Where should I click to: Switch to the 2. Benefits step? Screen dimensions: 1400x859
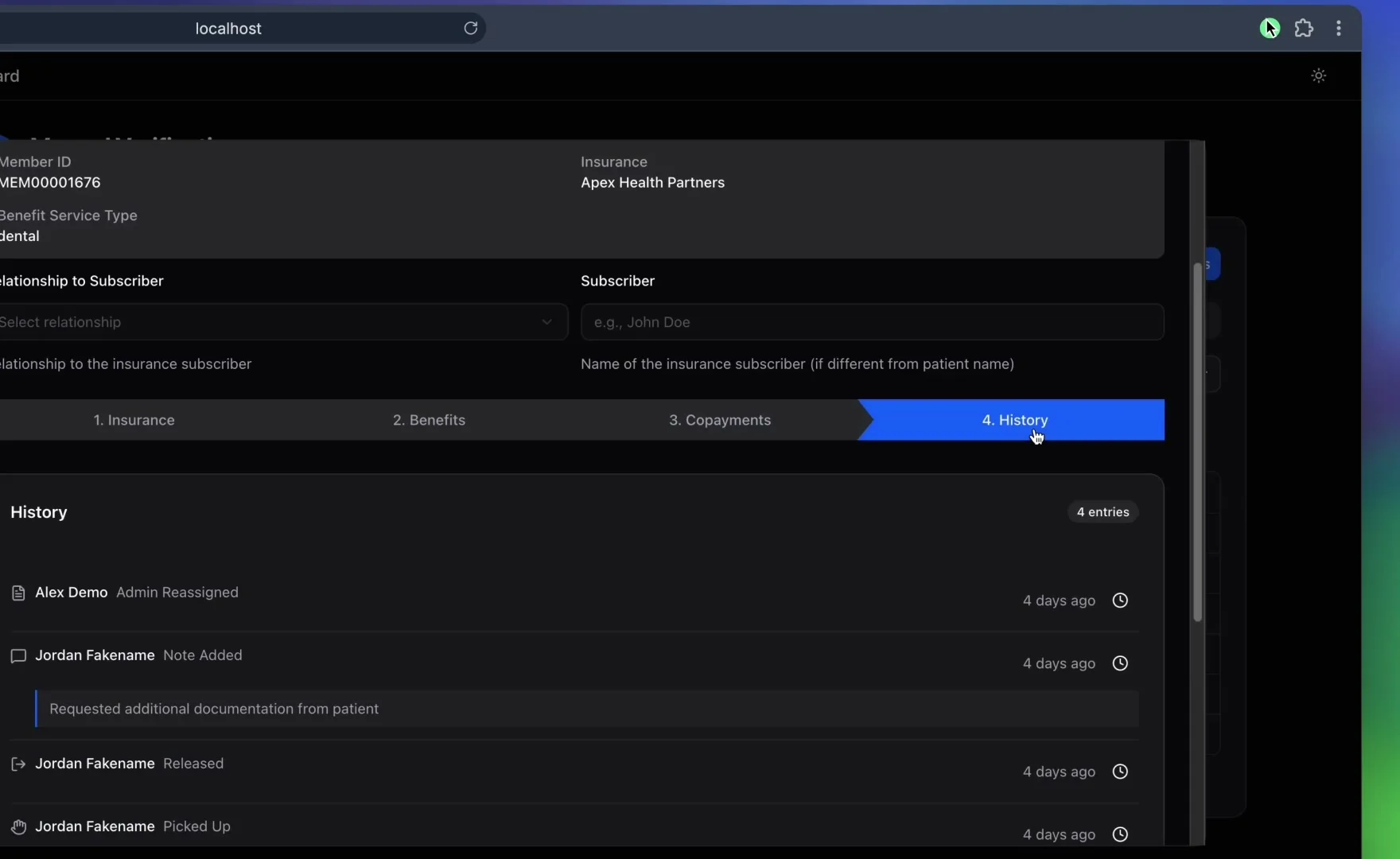point(430,420)
